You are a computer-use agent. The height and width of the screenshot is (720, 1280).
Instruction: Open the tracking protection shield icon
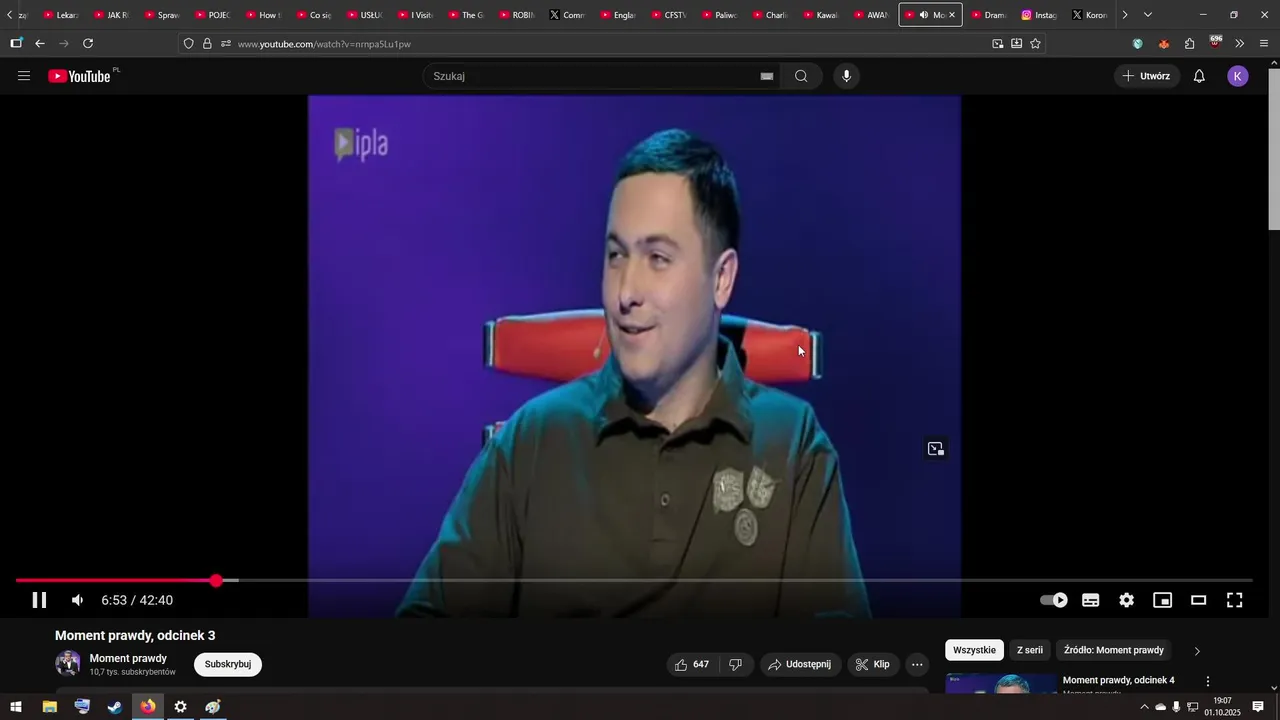tap(188, 44)
